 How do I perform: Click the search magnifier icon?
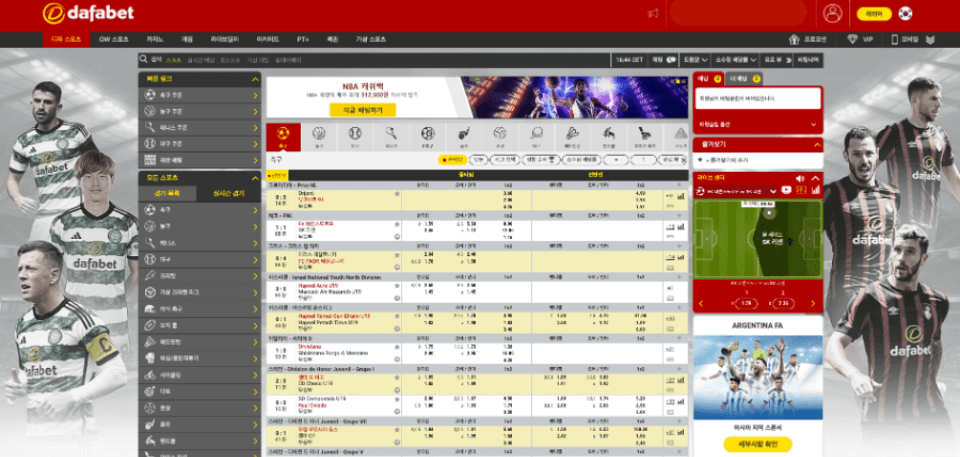pos(143,59)
